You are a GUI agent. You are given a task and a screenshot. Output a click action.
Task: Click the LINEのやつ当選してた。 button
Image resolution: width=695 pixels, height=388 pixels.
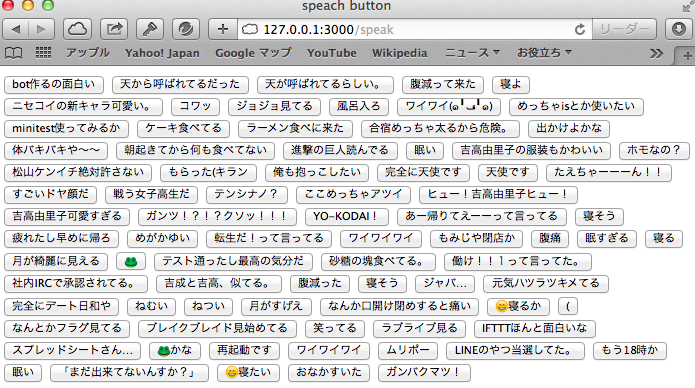click(515, 351)
